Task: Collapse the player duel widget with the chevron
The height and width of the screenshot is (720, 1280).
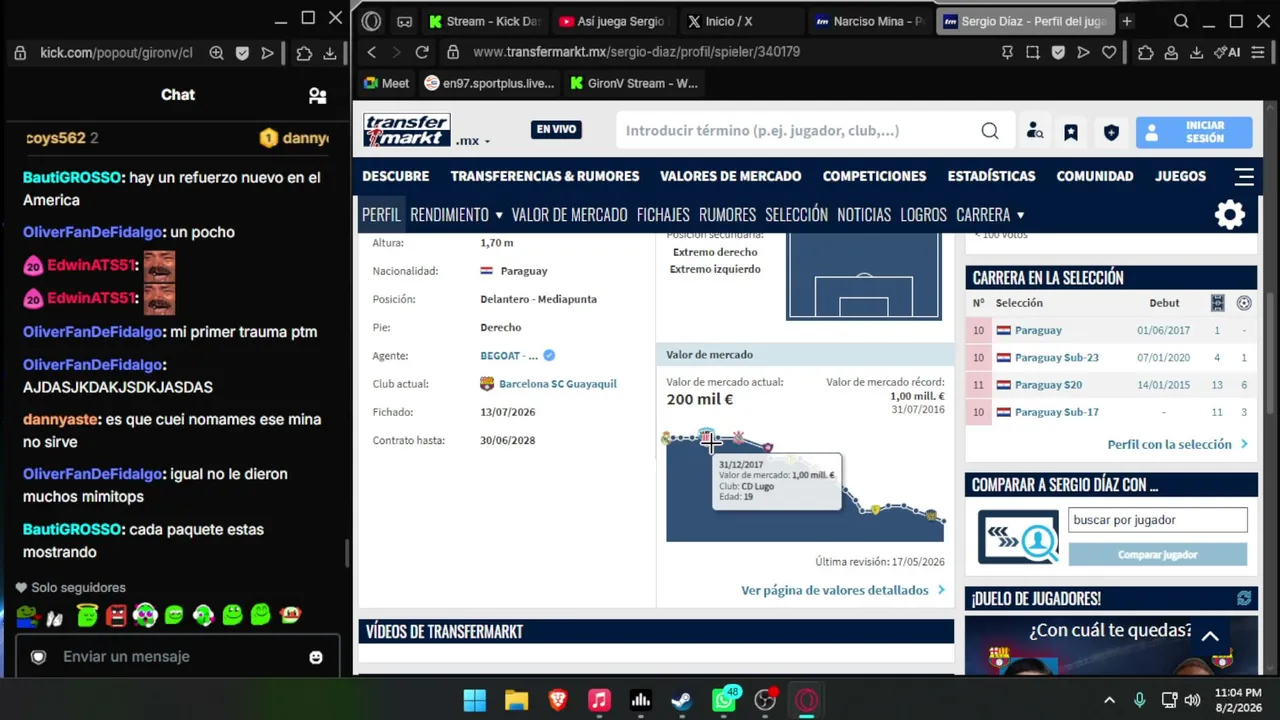Action: (1210, 636)
